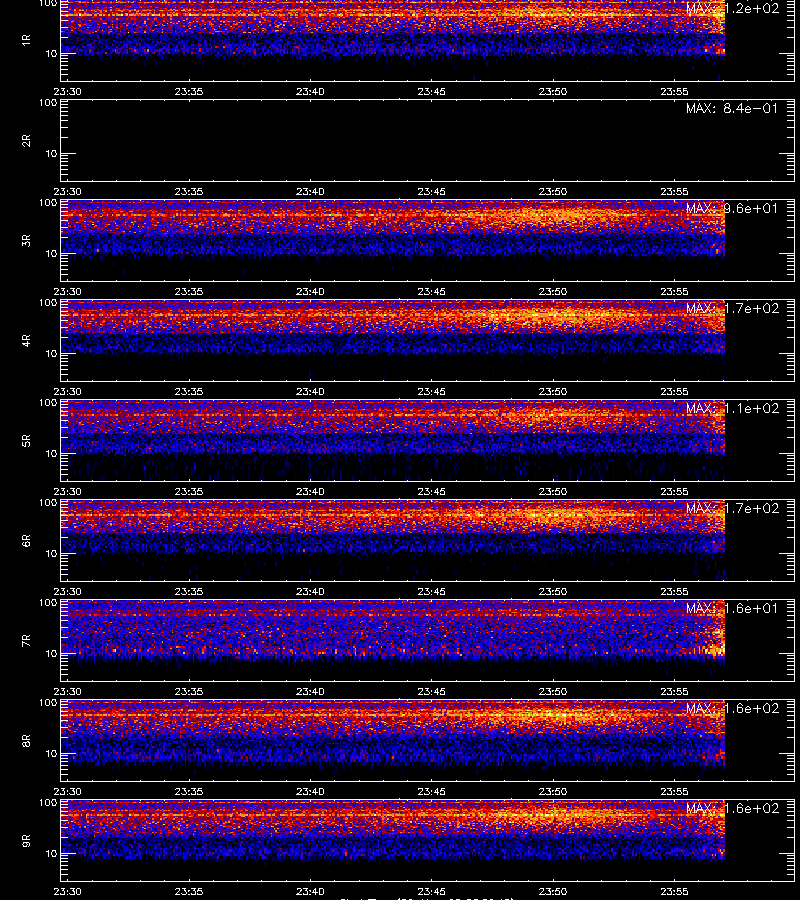Click the 9R panel axis label
Viewport: 800px width, 900px height.
click(x=26, y=840)
